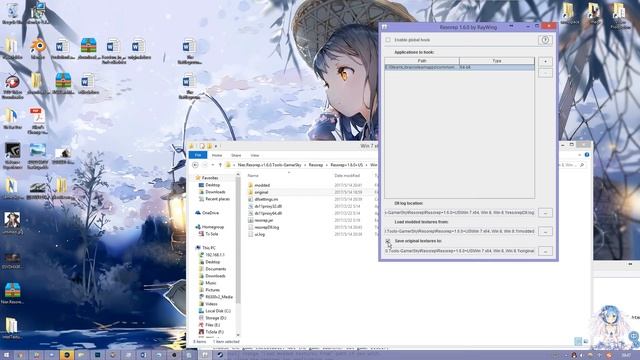Open Desktop under Favorites

pyautogui.click(x=213, y=185)
